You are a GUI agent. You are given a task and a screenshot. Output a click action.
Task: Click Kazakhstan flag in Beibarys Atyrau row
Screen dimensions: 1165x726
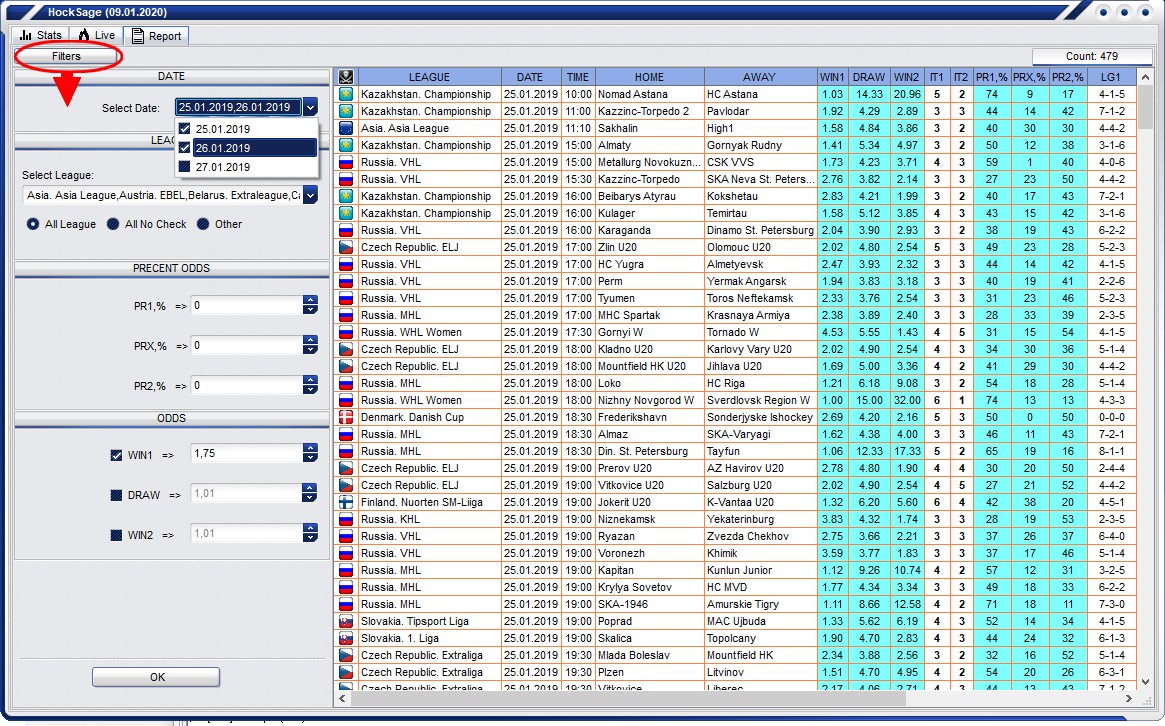345,196
